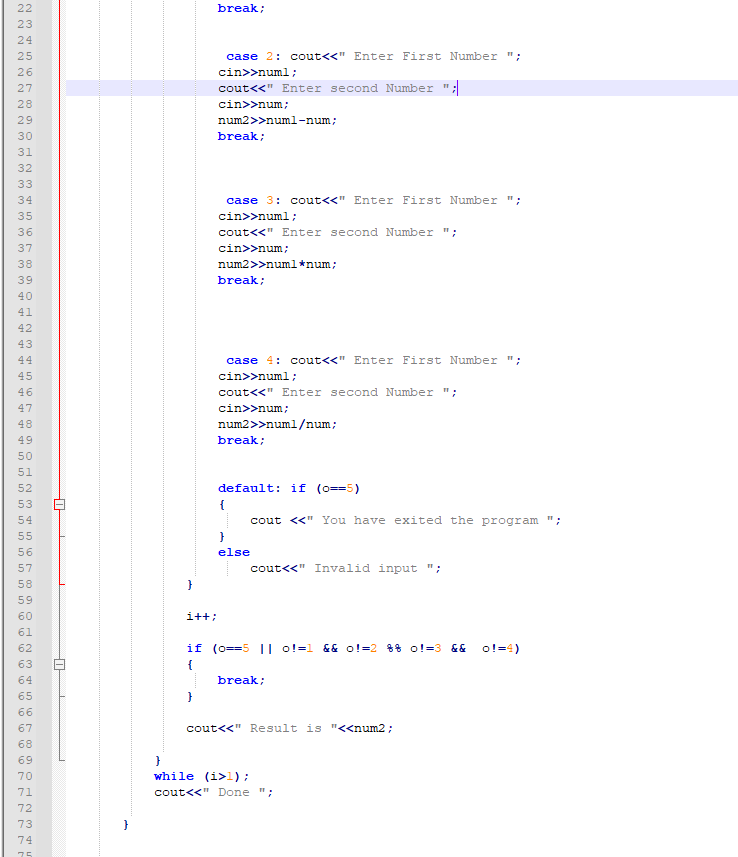The width and height of the screenshot is (738, 857).
Task: Click the 'break;' on line 64
Action: coord(242,680)
